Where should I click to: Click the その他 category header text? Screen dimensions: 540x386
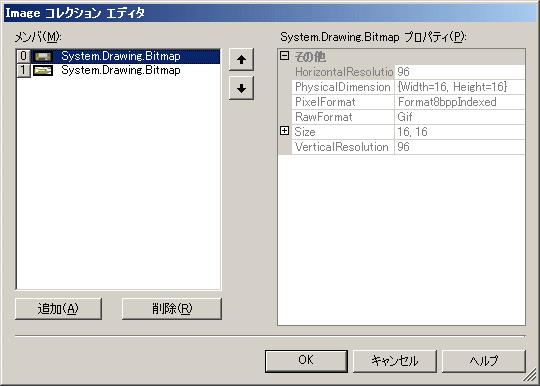310,57
